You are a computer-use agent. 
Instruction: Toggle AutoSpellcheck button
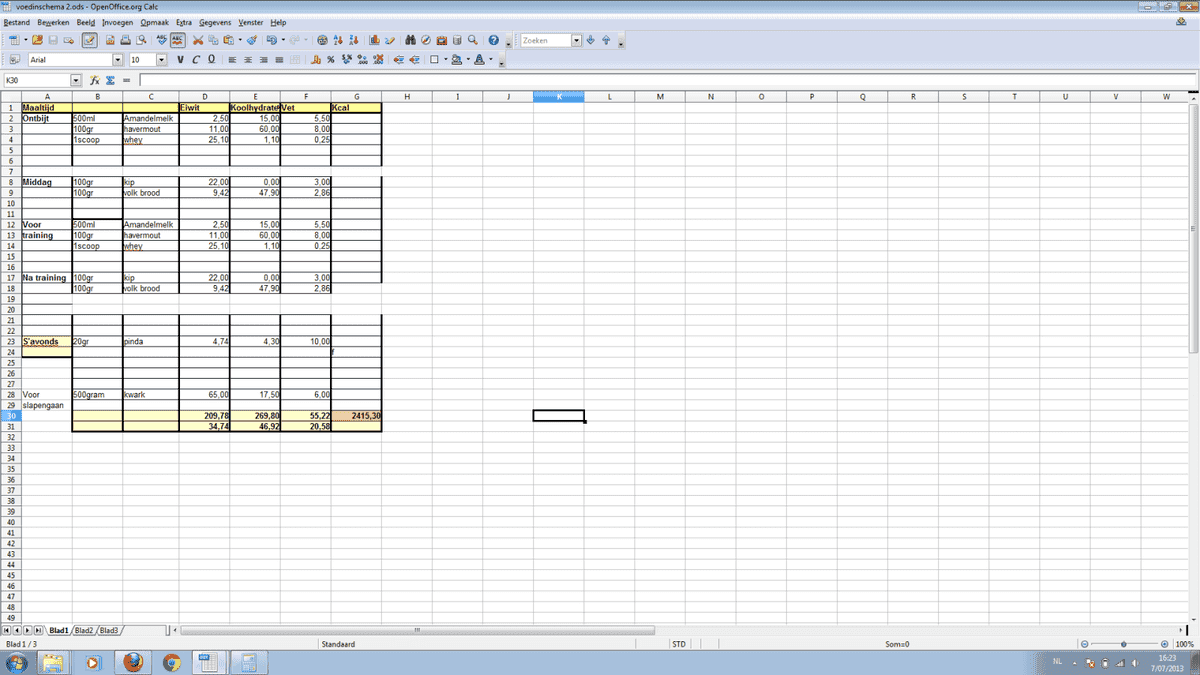(x=177, y=41)
